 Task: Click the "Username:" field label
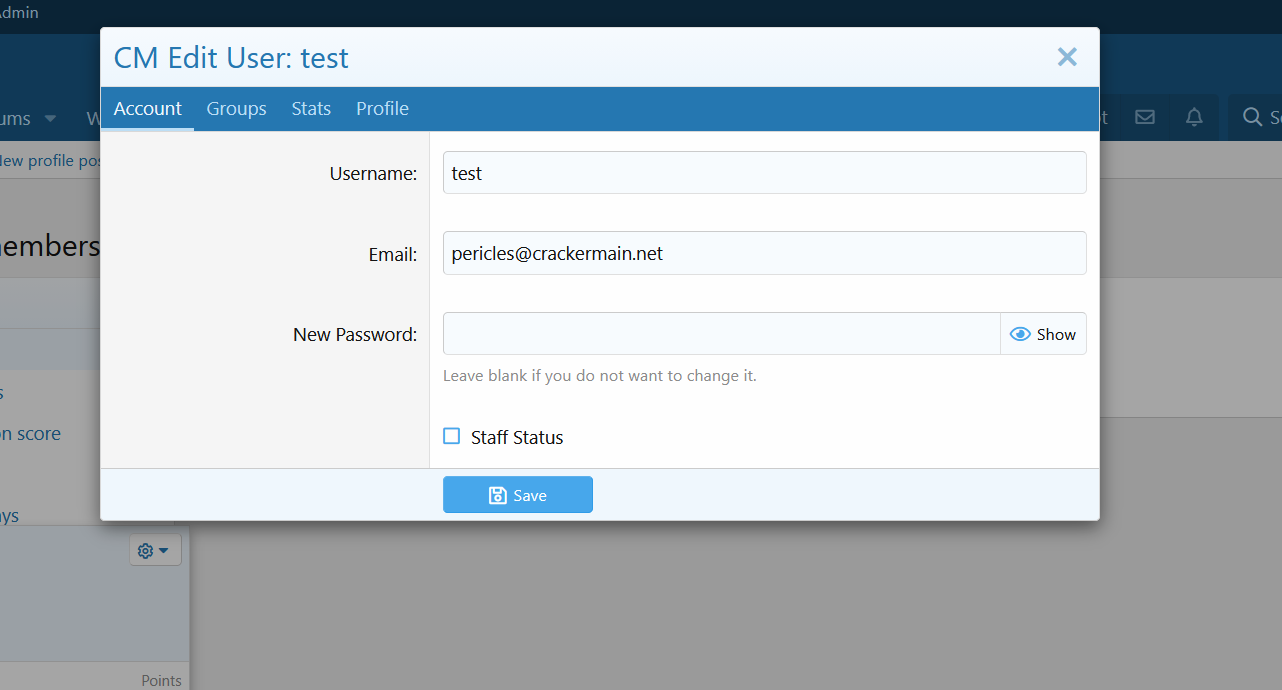[373, 174]
